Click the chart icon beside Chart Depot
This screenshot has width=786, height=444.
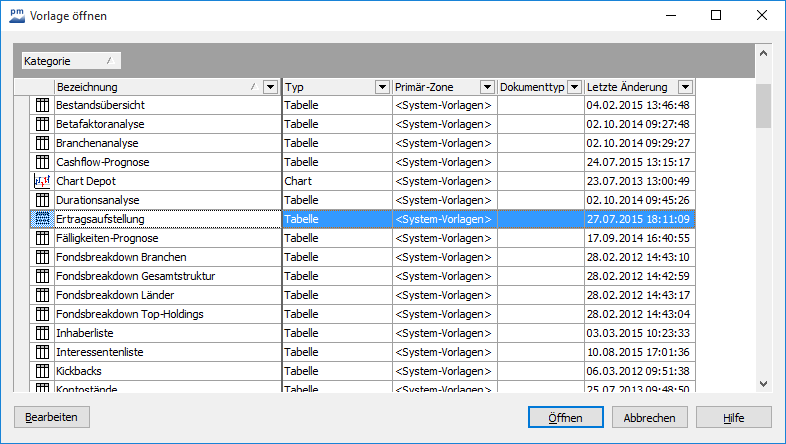coord(42,181)
